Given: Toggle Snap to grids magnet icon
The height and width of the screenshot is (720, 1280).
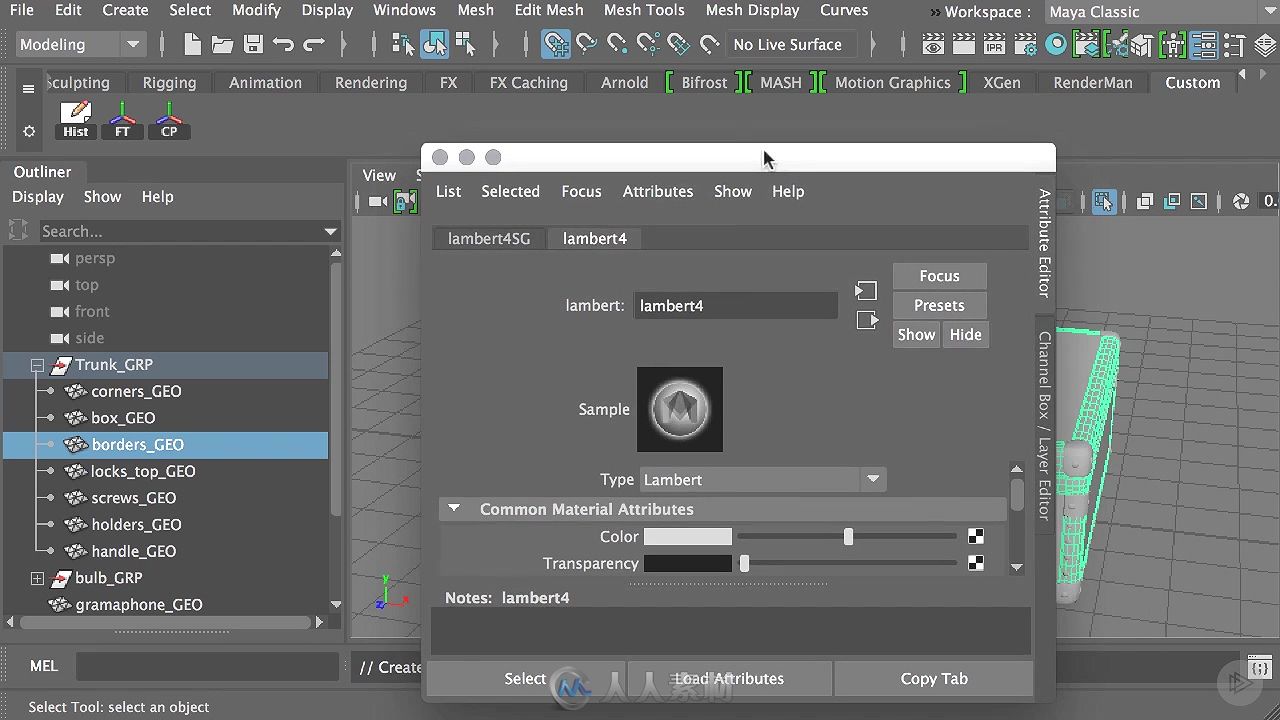Looking at the screenshot, I should point(556,44).
